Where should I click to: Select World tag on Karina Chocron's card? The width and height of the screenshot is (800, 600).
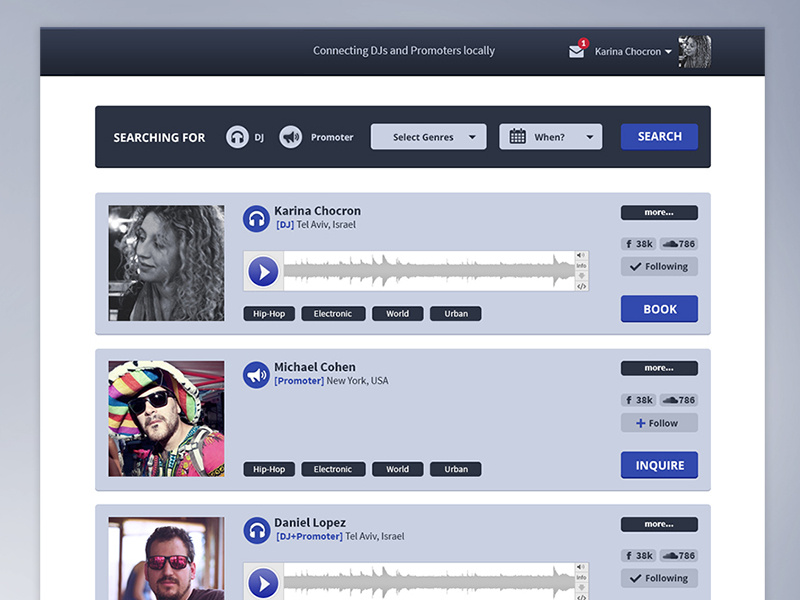point(397,313)
